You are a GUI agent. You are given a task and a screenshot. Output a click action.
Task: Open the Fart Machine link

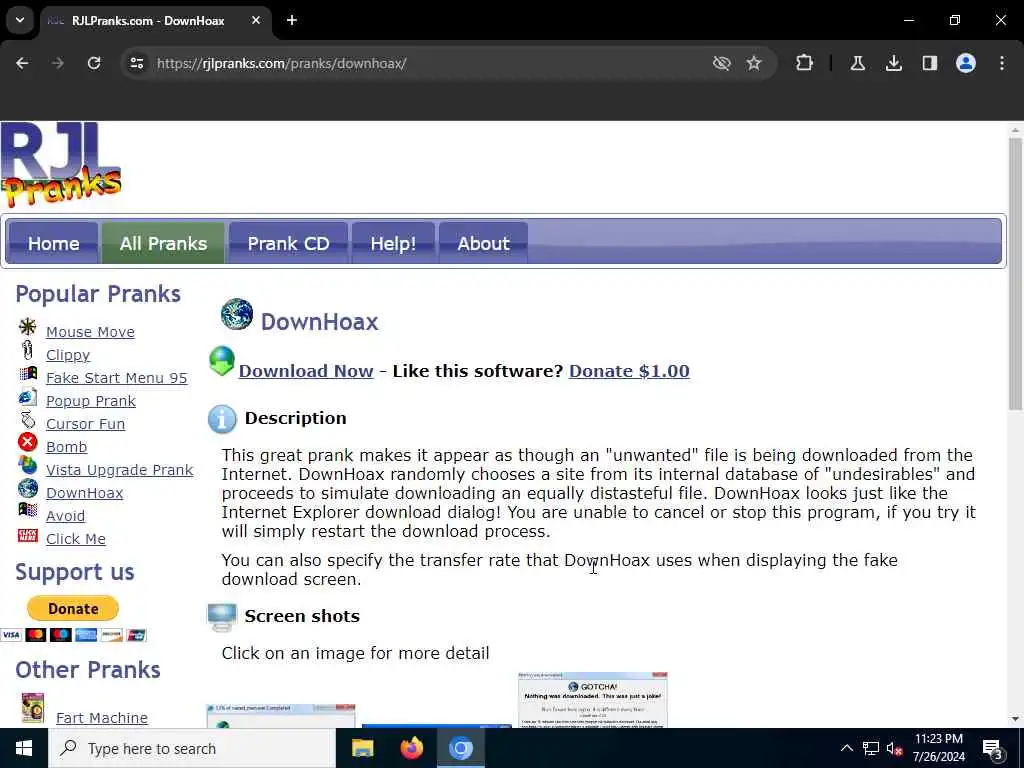coord(102,718)
